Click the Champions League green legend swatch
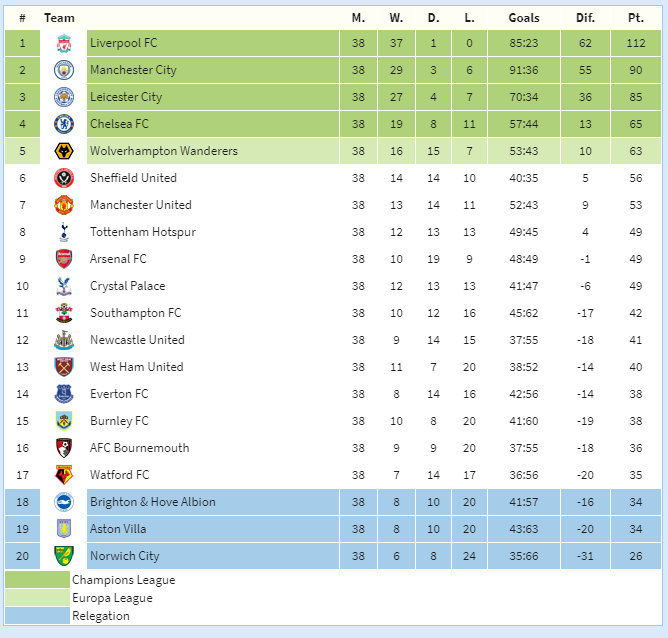This screenshot has height=638, width=668. (x=37, y=579)
